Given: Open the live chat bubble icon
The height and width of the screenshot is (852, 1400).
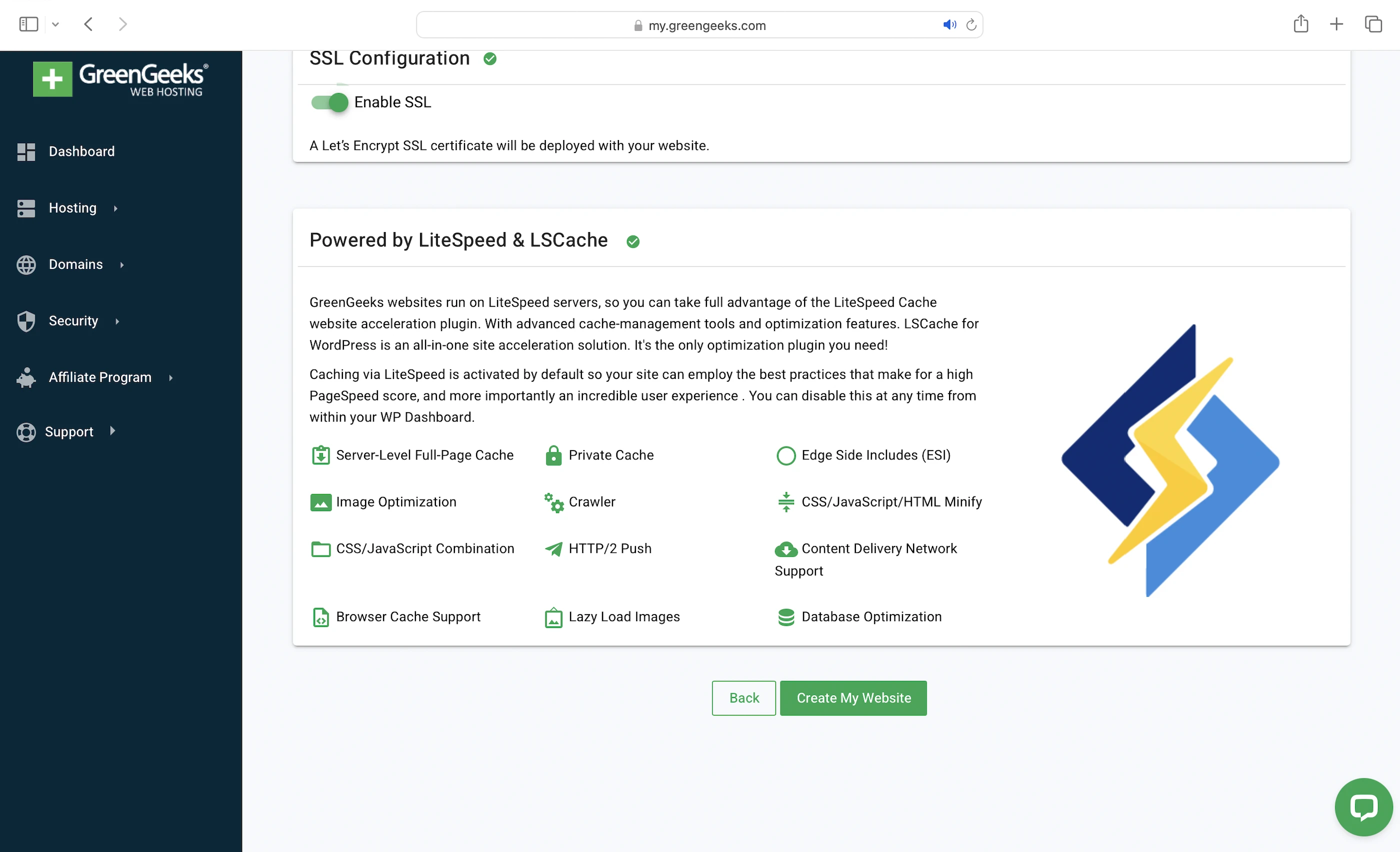Looking at the screenshot, I should point(1363,806).
